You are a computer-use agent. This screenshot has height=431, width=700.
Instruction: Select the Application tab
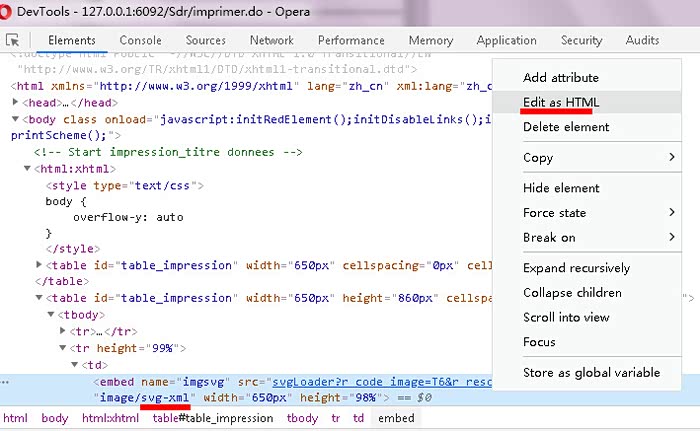pos(506,40)
